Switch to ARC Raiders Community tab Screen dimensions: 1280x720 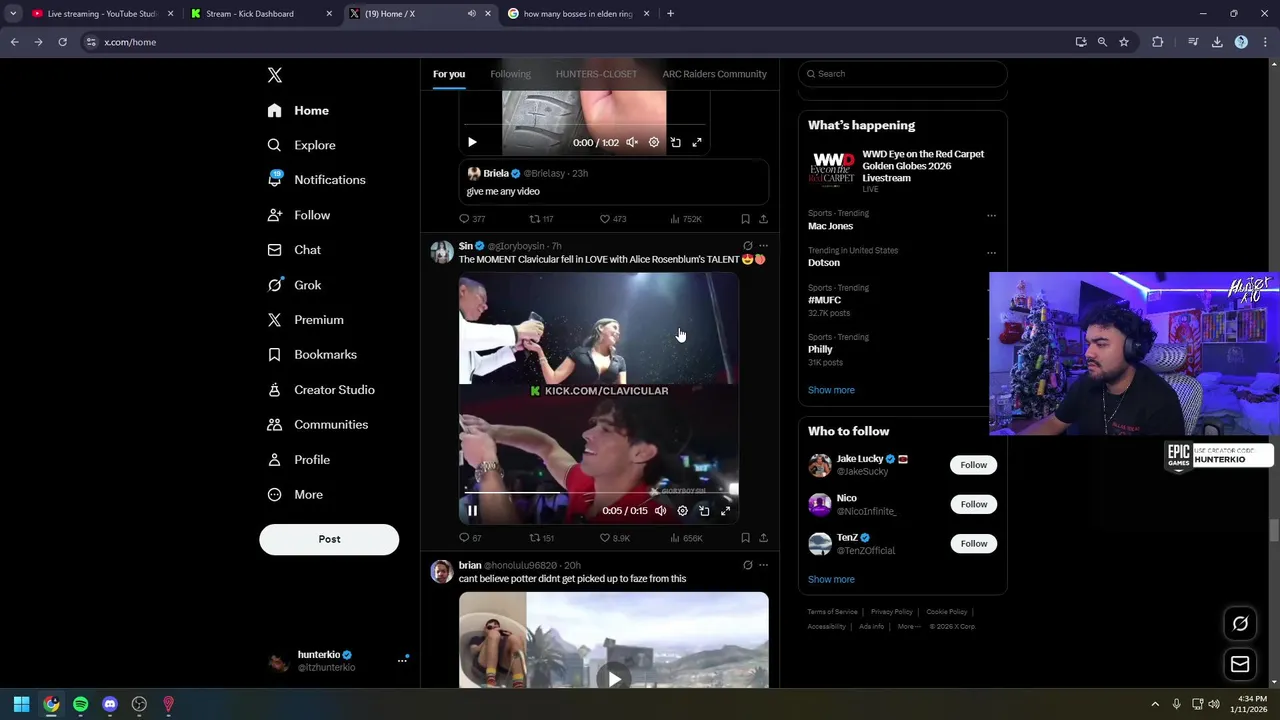coord(714,74)
